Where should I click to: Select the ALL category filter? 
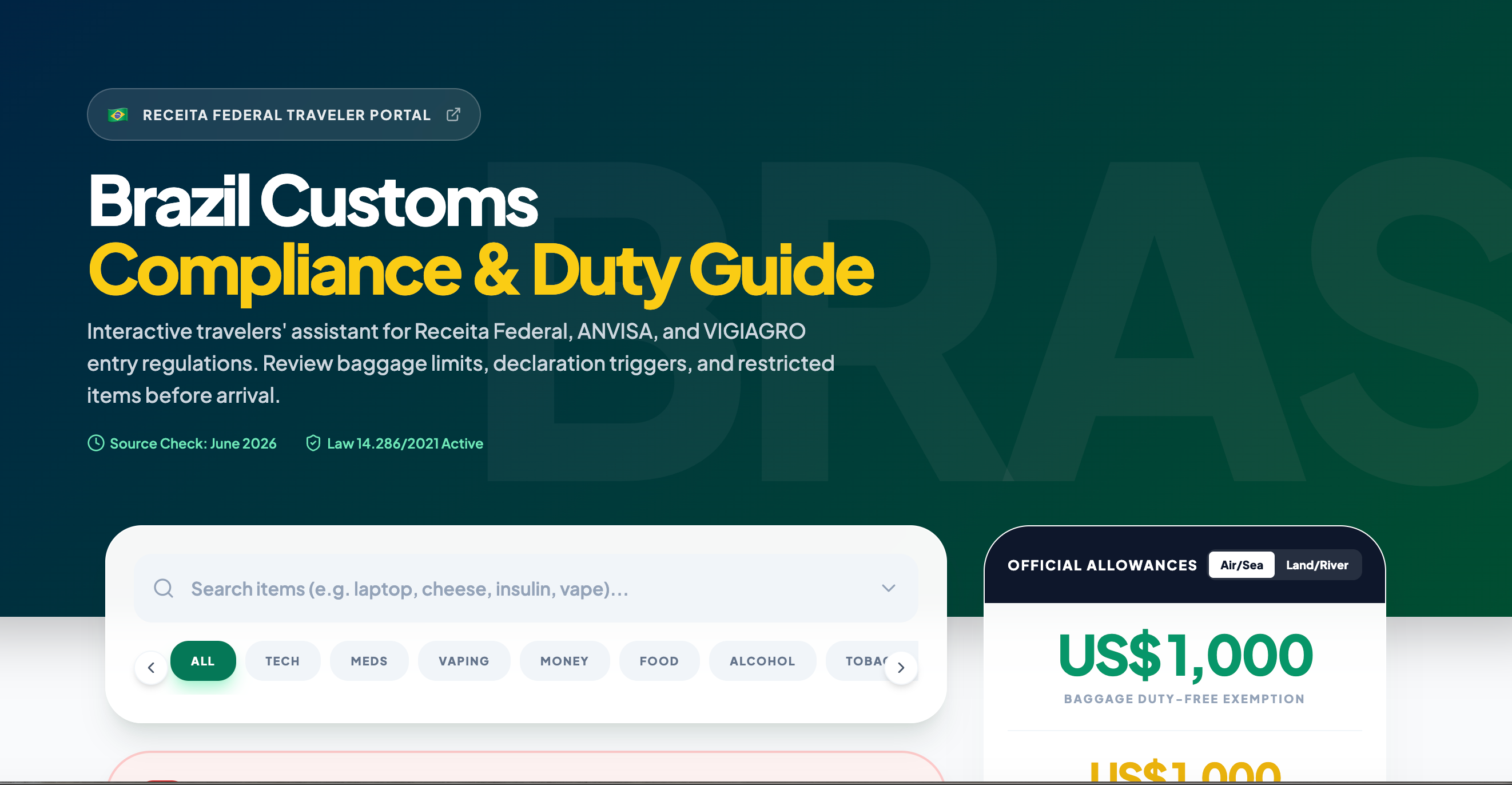pyautogui.click(x=203, y=660)
